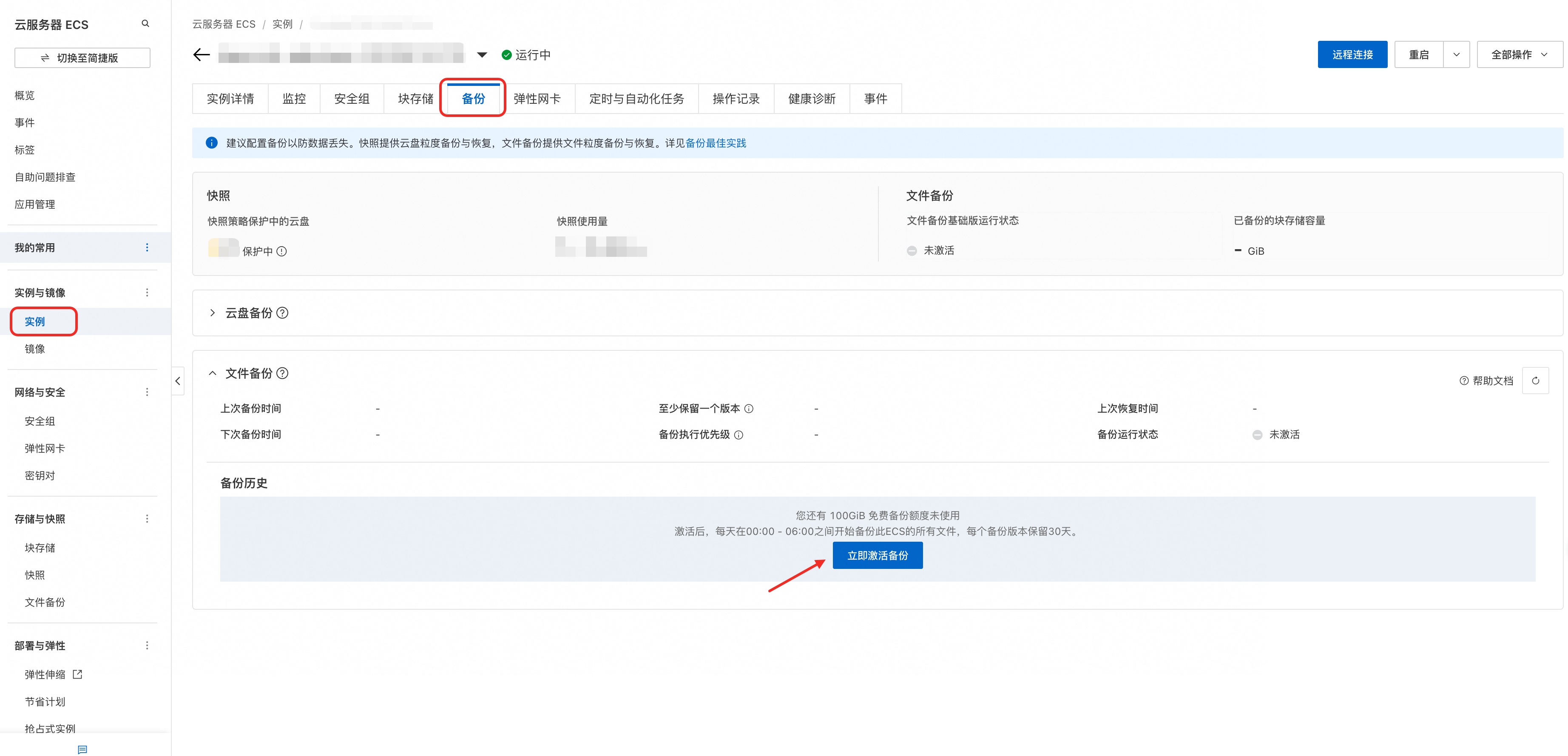Click external link icon beside 弹性伸缩
Image resolution: width=1568 pixels, height=756 pixels.
(x=78, y=674)
